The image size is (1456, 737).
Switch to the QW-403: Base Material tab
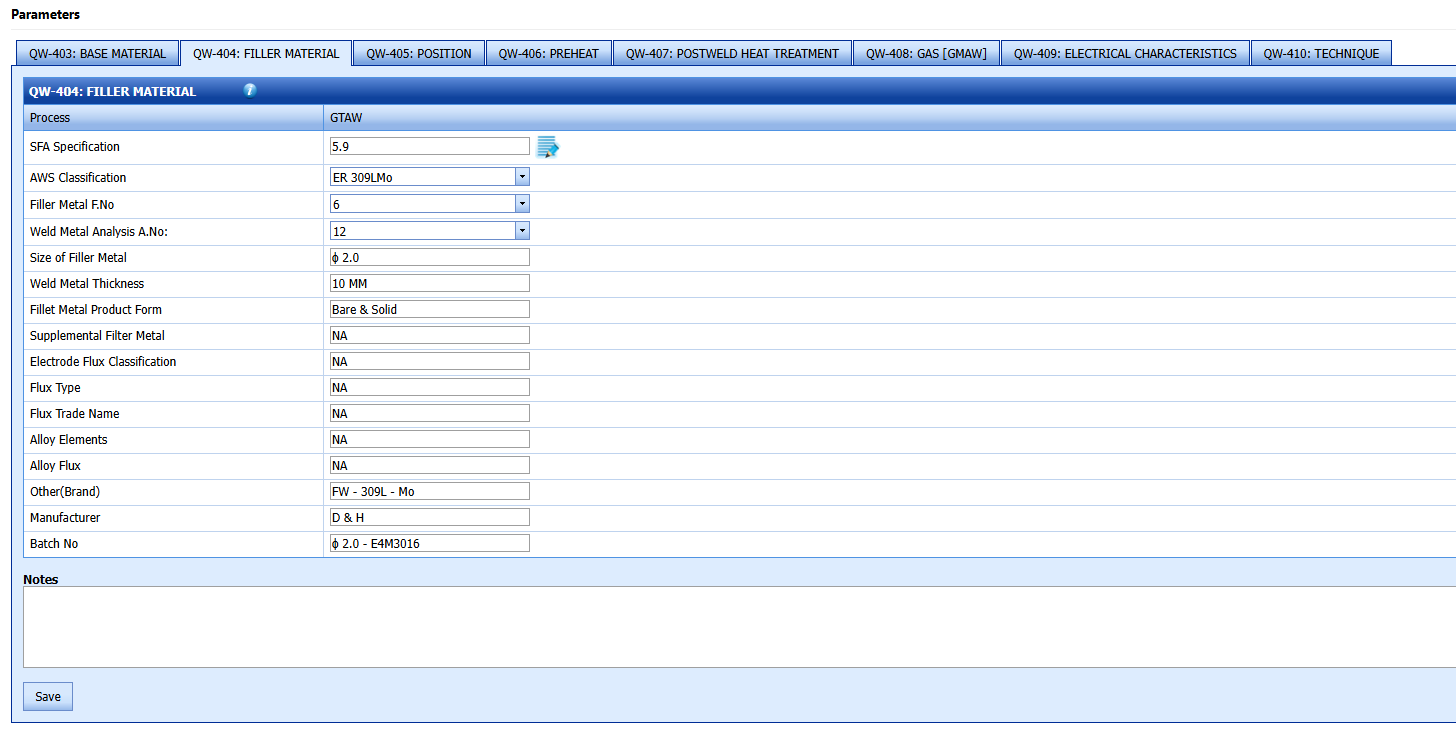[97, 54]
